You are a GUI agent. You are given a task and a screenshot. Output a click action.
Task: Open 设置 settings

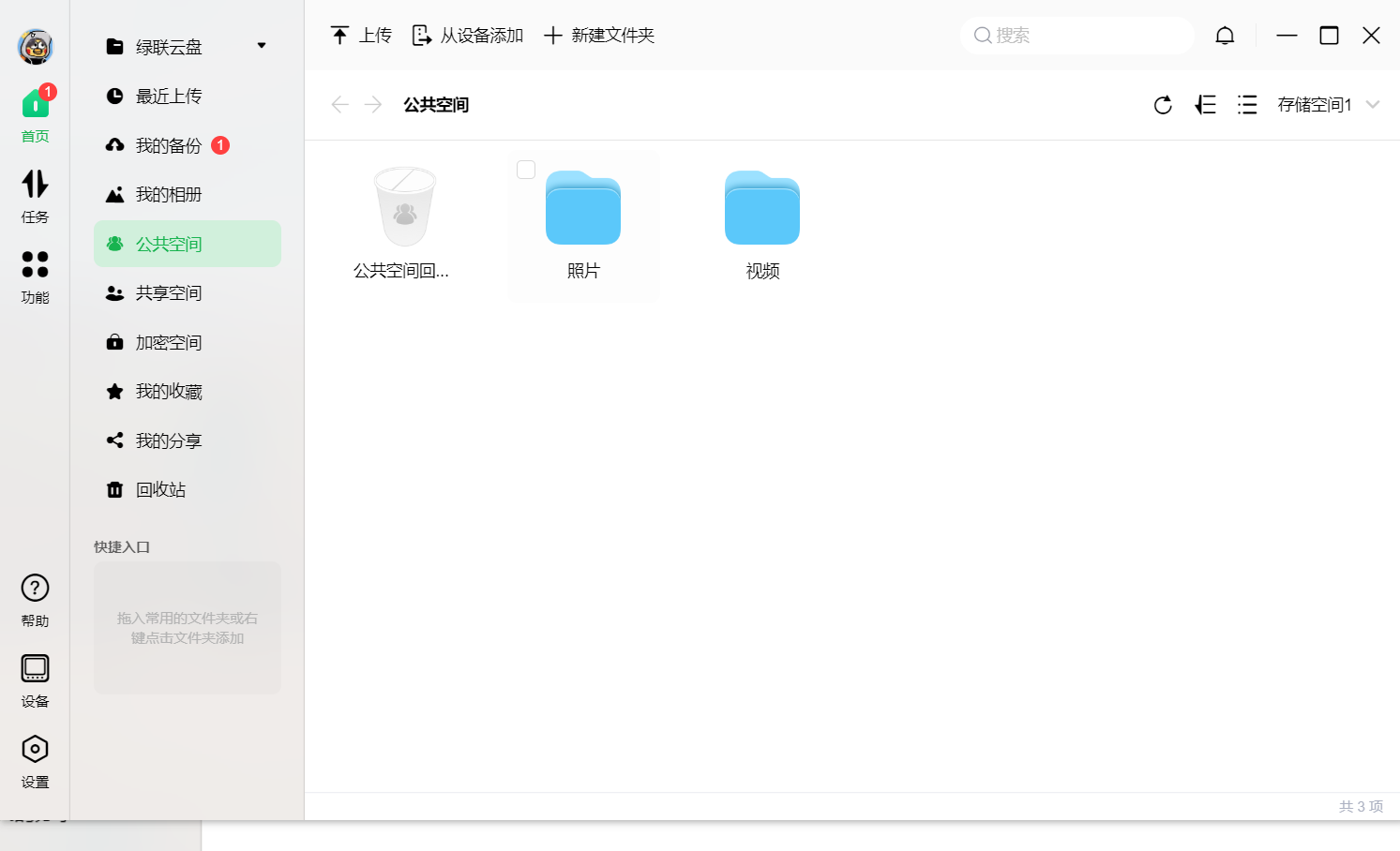36,762
